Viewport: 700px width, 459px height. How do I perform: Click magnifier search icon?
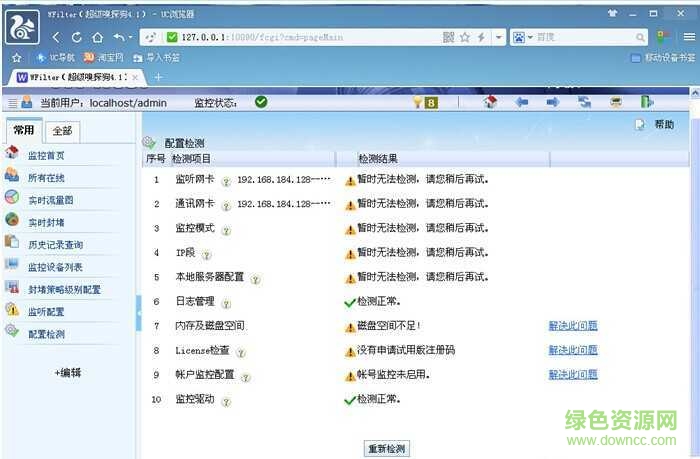pos(640,38)
